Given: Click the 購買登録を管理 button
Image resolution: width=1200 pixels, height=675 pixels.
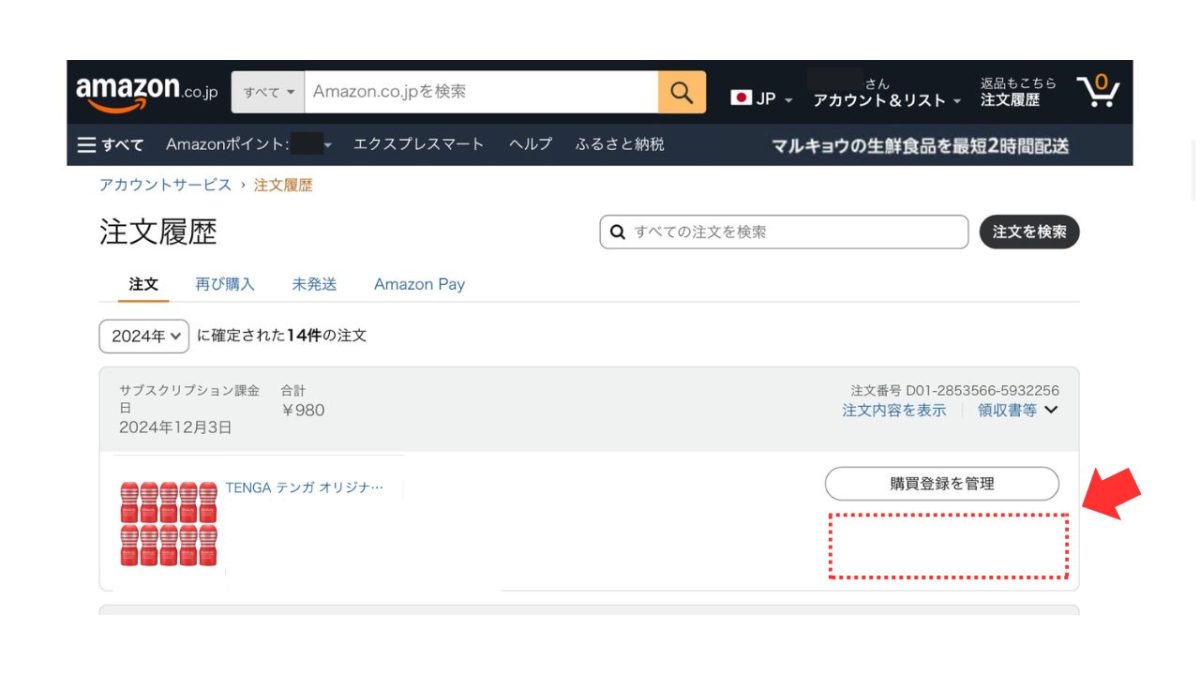Looking at the screenshot, I should [x=941, y=483].
